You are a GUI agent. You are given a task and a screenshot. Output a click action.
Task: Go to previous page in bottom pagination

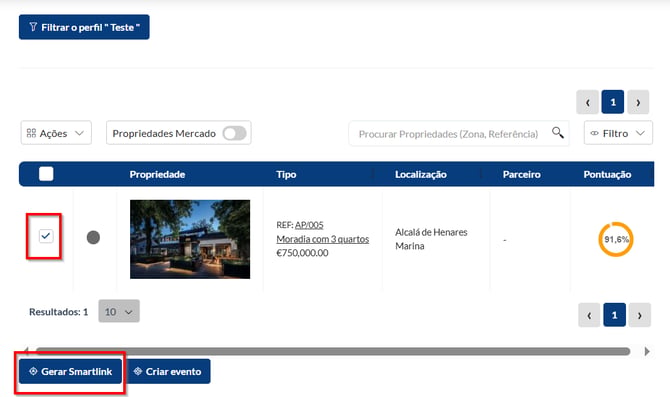click(589, 315)
